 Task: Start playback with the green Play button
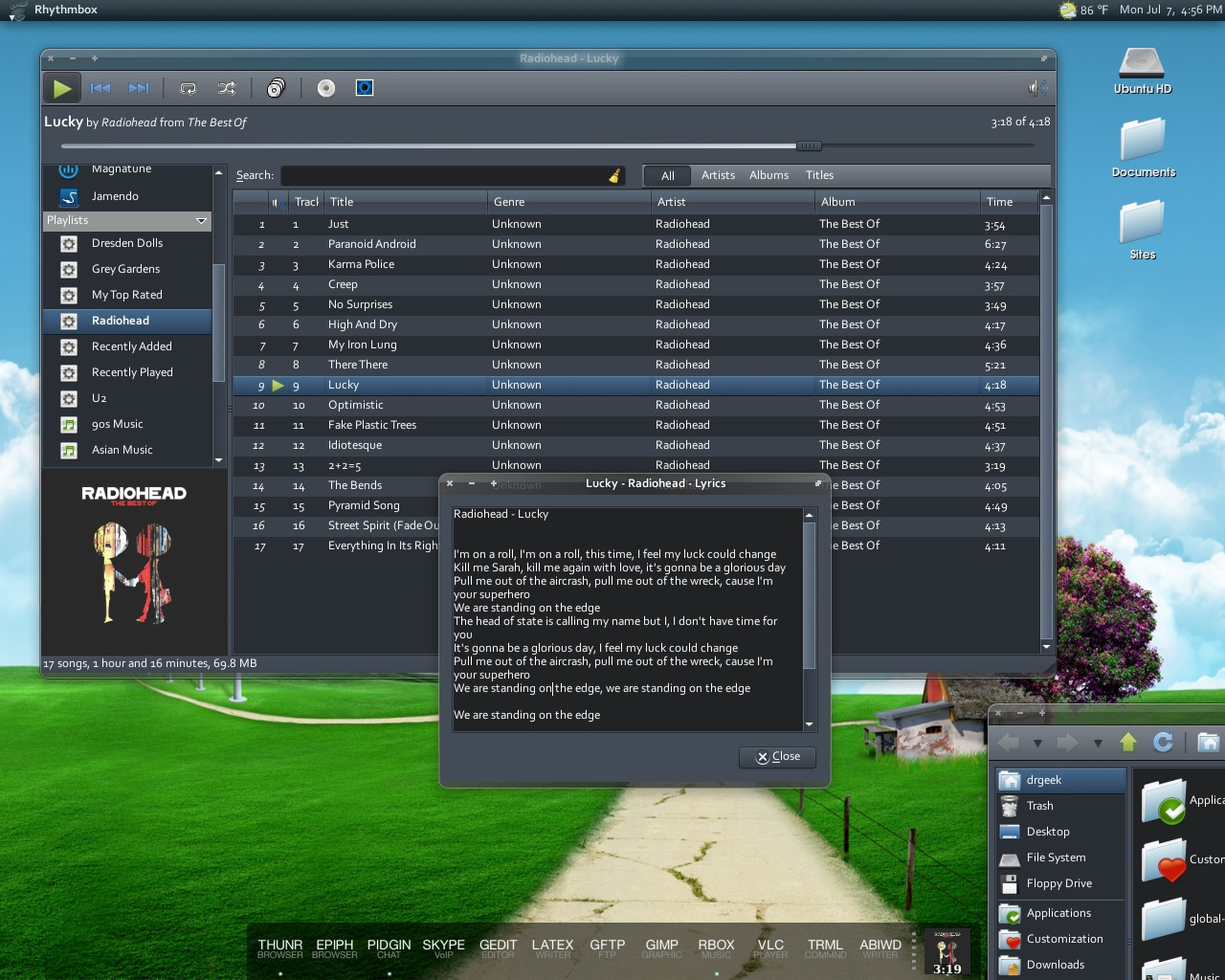(62, 89)
